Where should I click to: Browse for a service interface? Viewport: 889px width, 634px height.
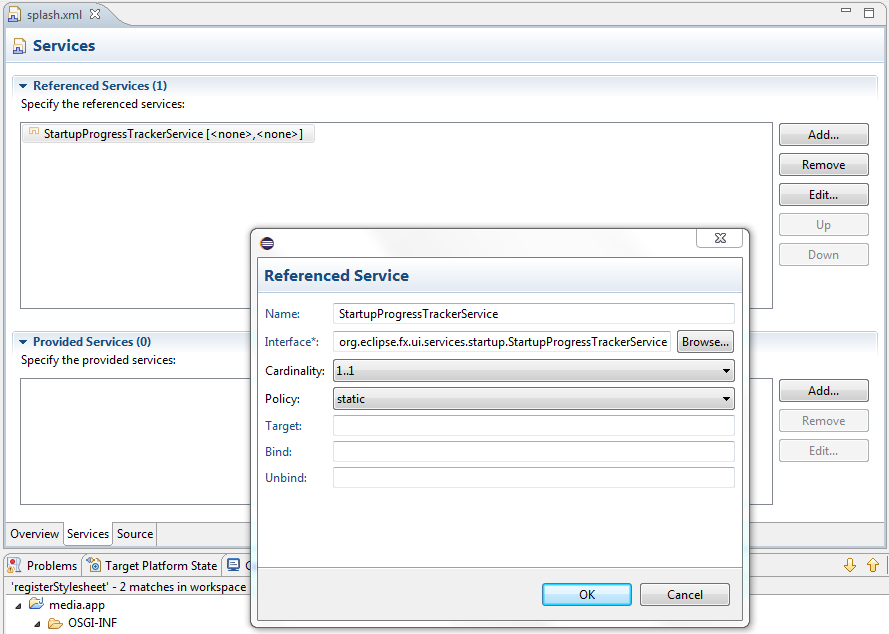pyautogui.click(x=705, y=342)
